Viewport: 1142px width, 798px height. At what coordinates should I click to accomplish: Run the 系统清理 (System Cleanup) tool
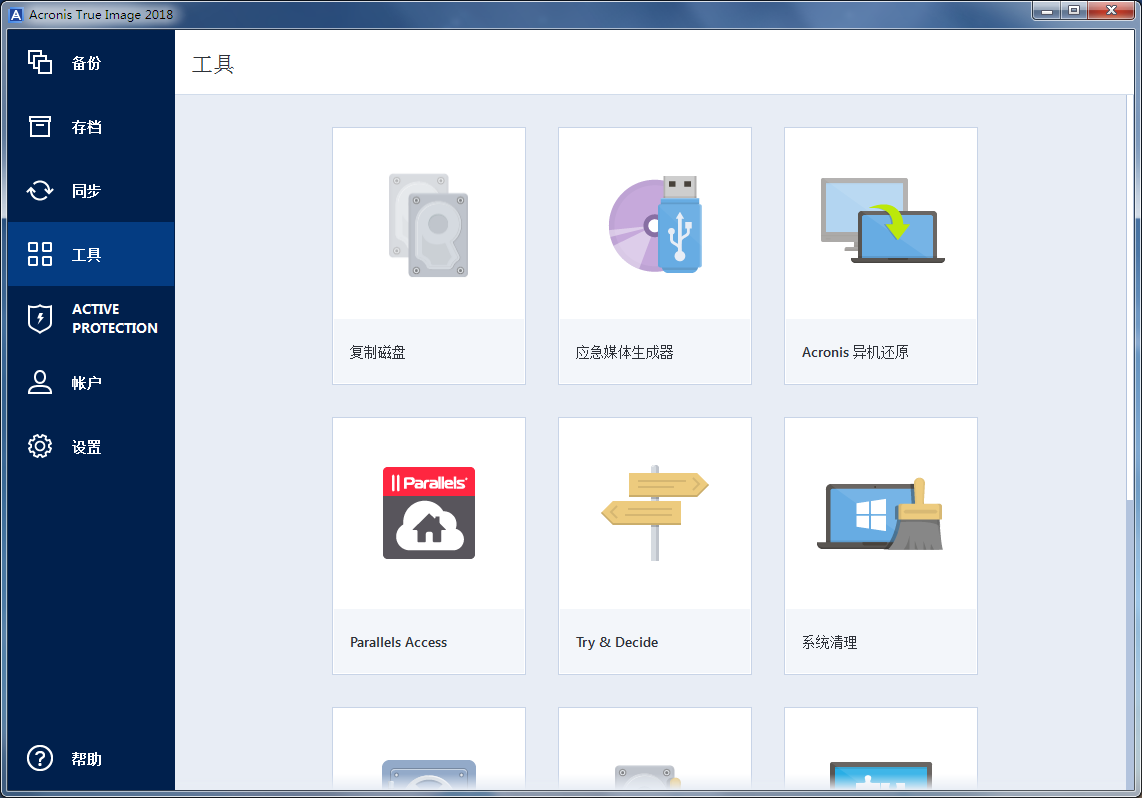[880, 545]
